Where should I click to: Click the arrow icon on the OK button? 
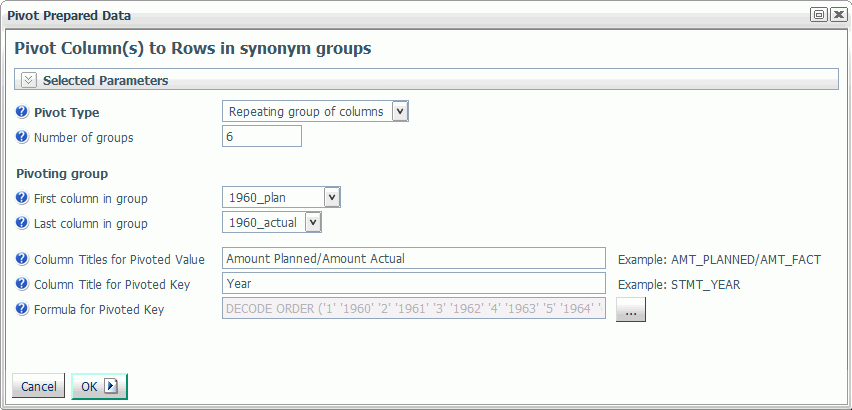point(110,386)
